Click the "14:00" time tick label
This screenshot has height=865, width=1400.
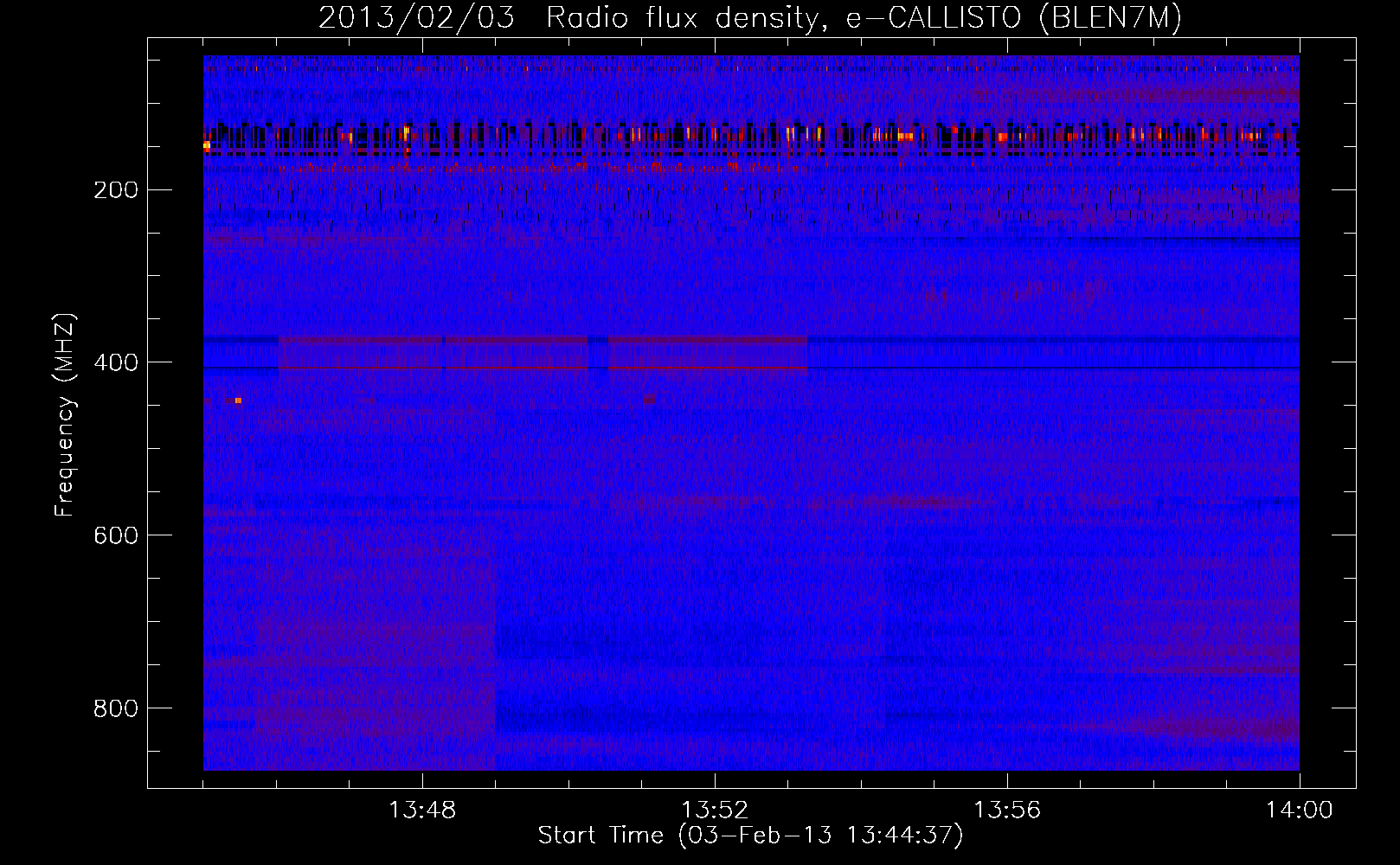1300,811
